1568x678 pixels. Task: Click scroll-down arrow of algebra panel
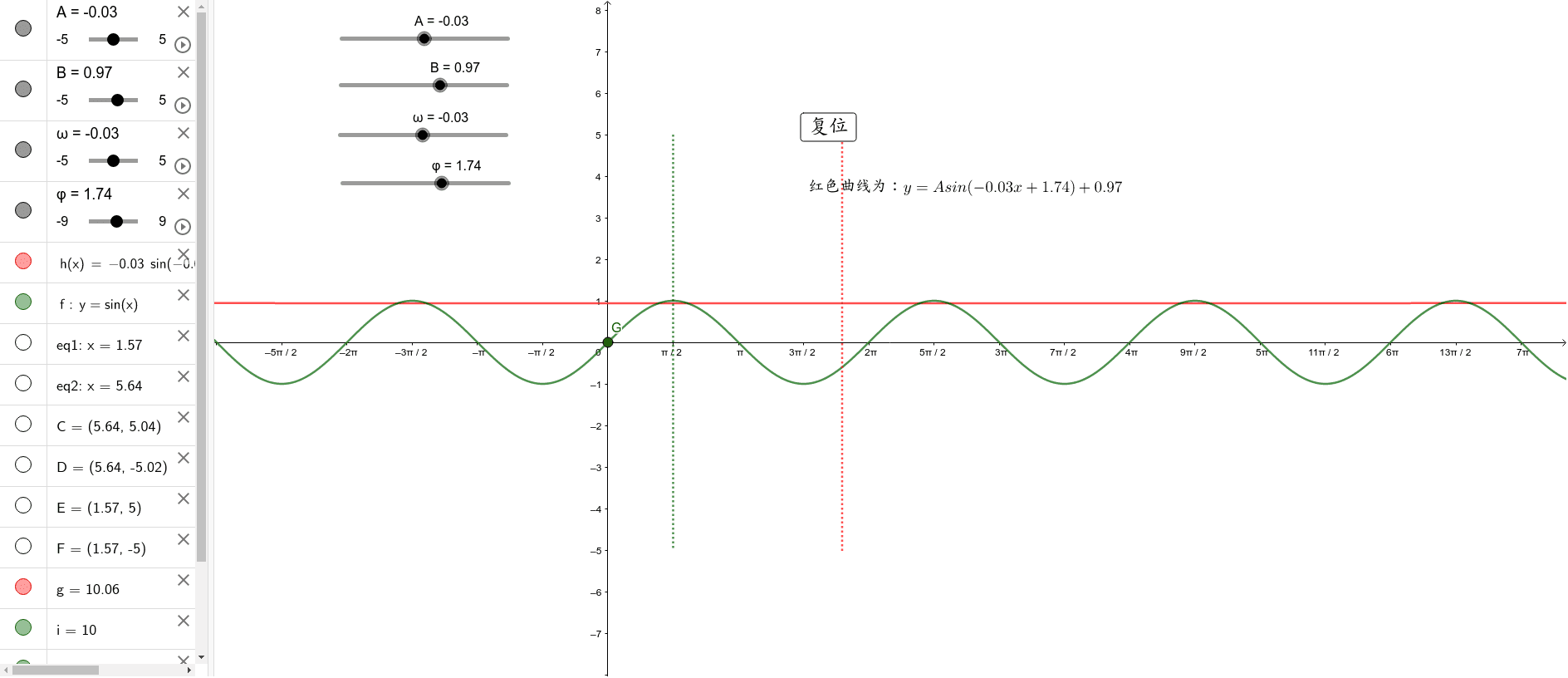tap(201, 657)
